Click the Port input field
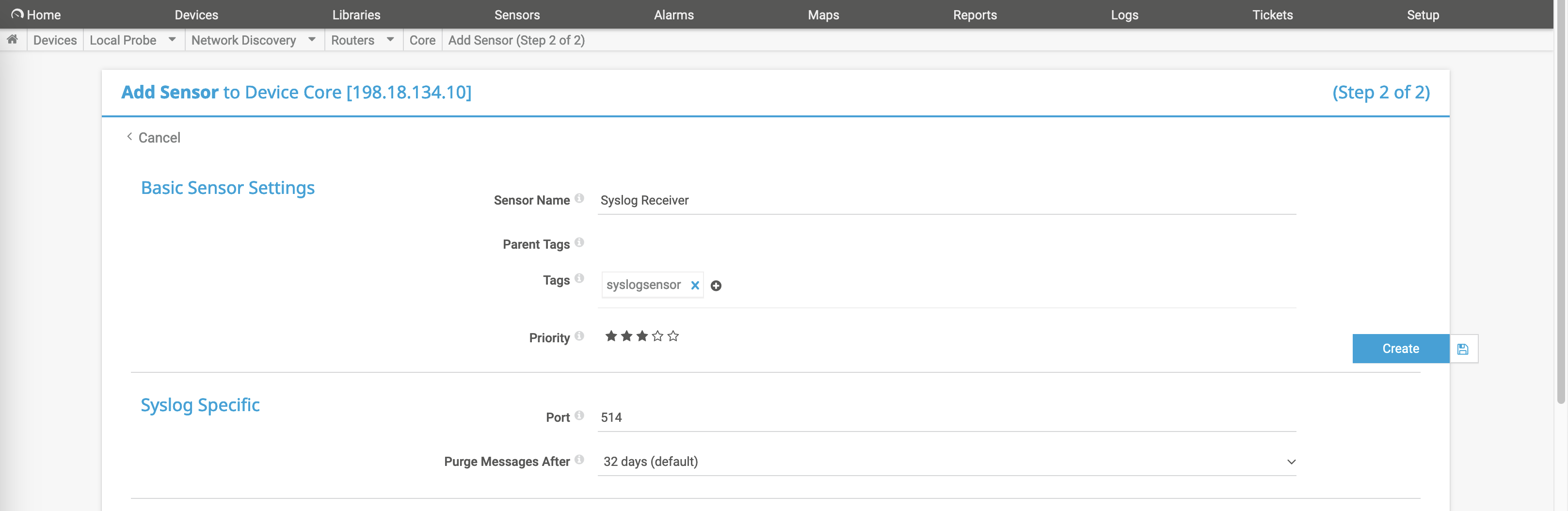The height and width of the screenshot is (511, 1568). 946,417
